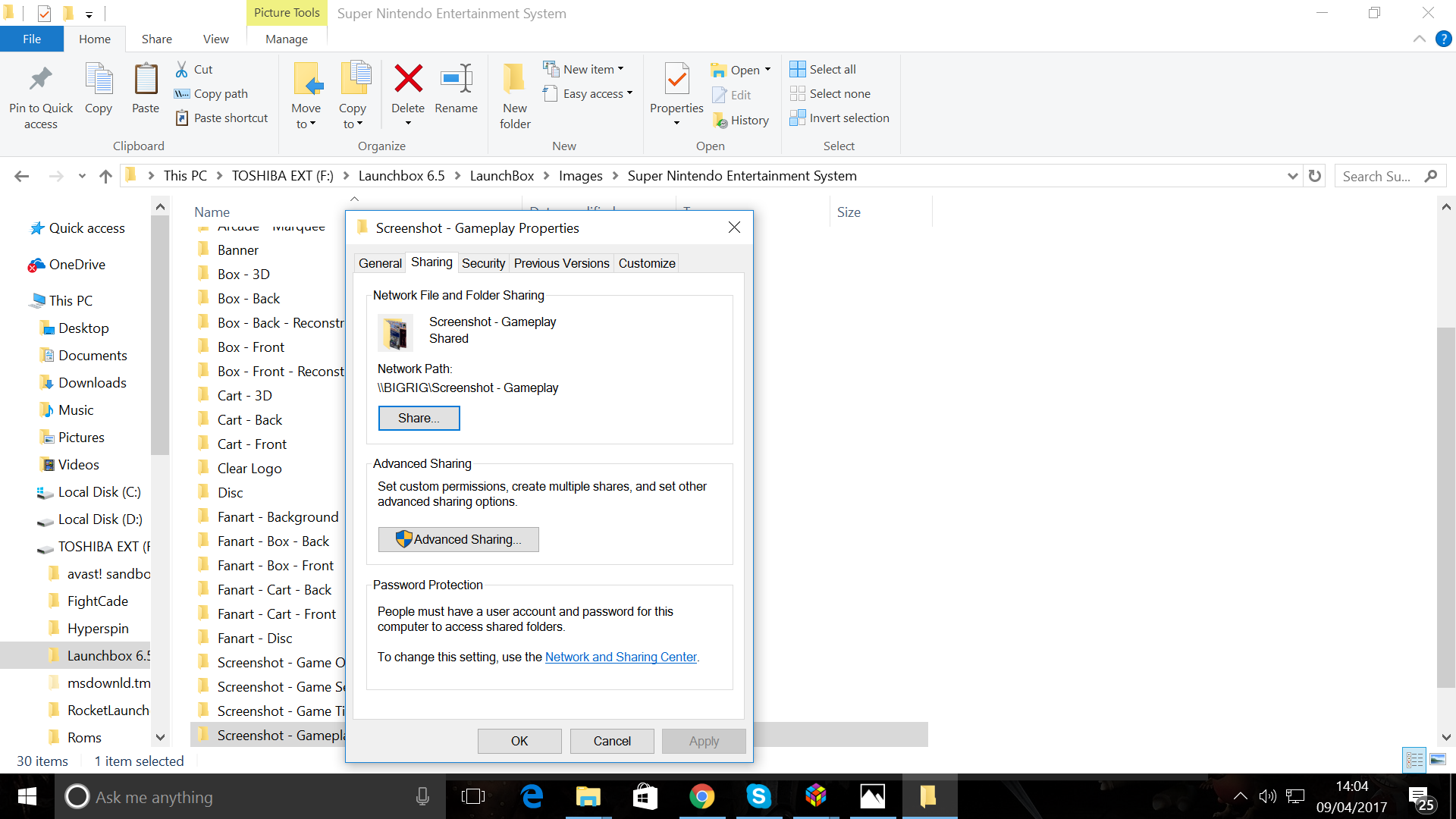Click the Search box field

coord(1389,176)
